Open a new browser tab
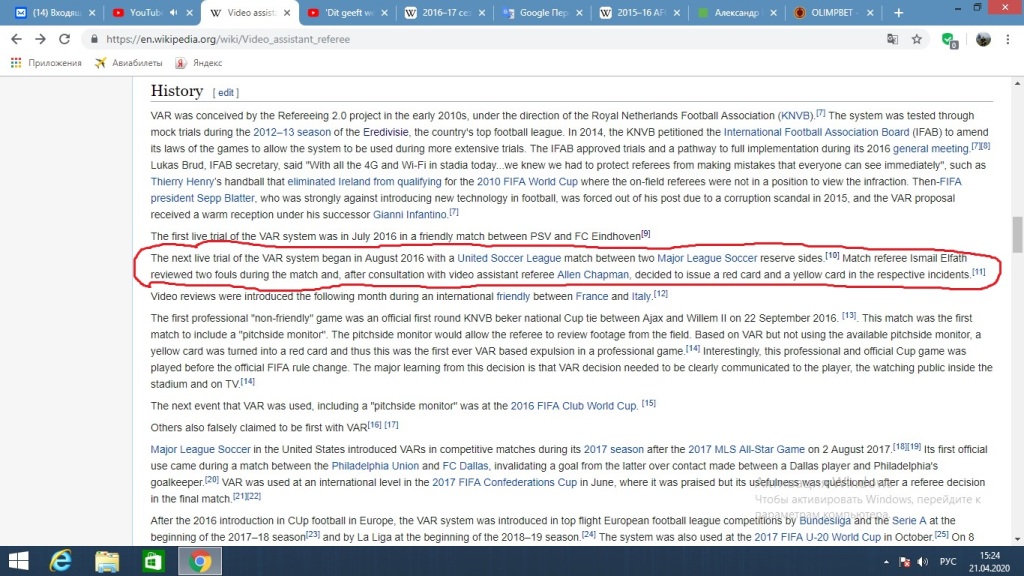 899,12
